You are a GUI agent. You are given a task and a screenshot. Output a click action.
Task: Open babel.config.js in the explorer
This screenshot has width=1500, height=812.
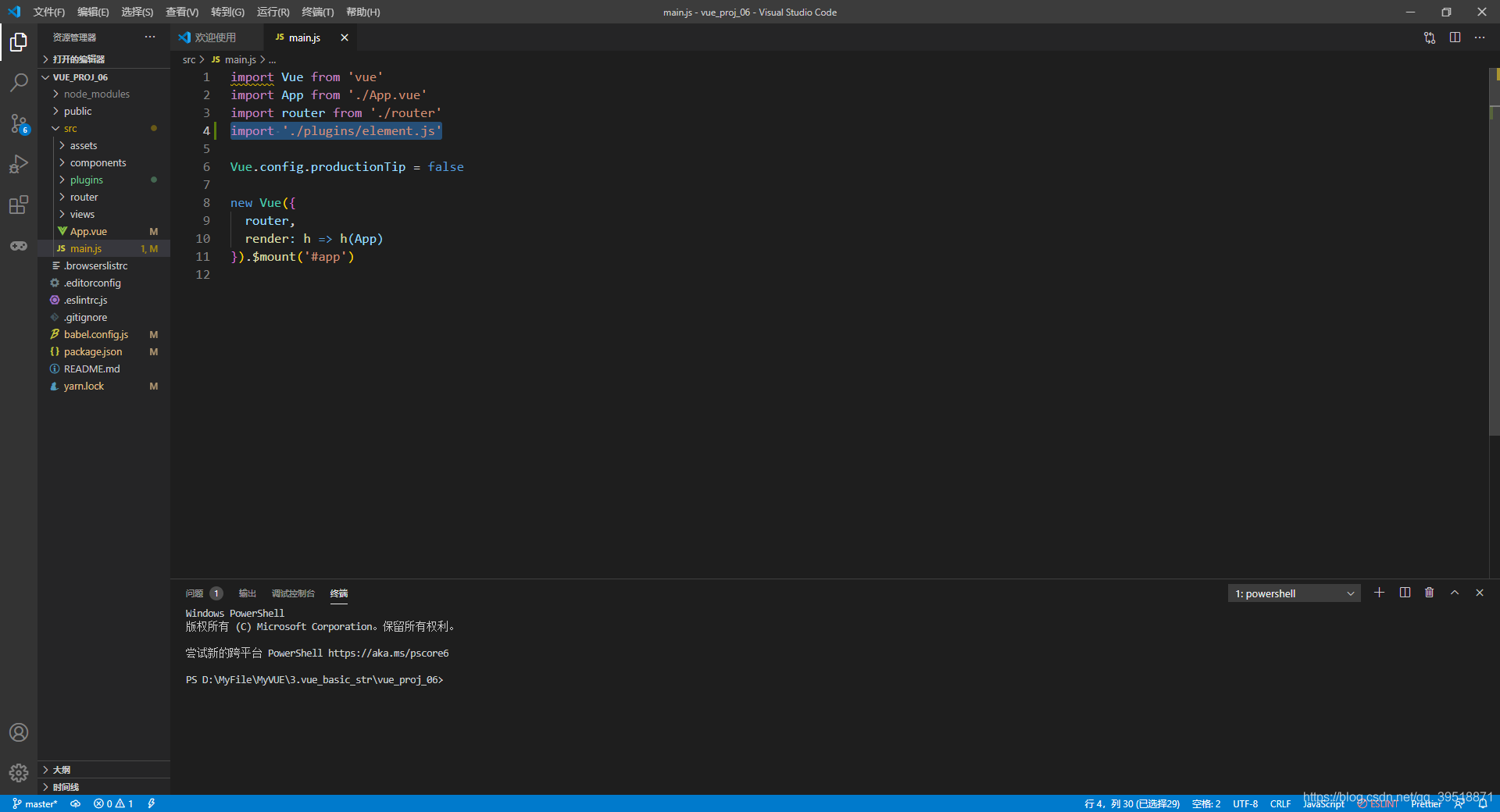tap(104, 334)
